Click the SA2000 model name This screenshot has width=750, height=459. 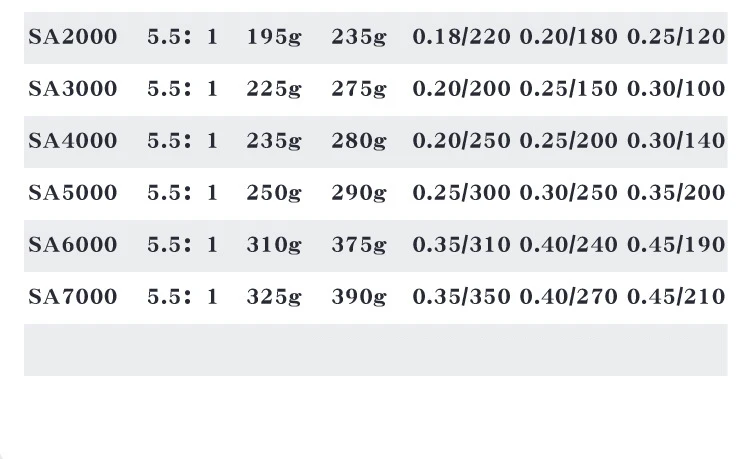(72, 37)
